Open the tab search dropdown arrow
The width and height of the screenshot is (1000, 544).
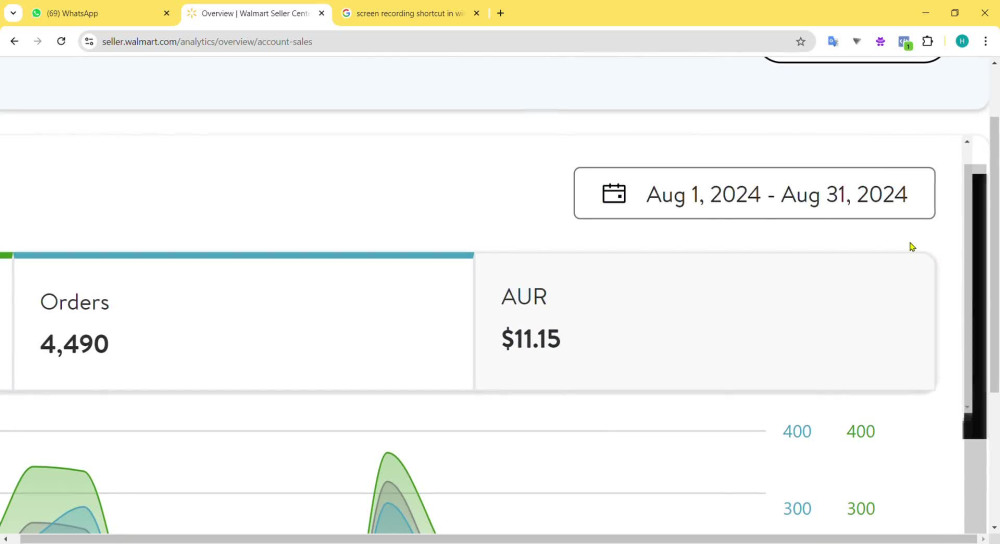point(13,13)
